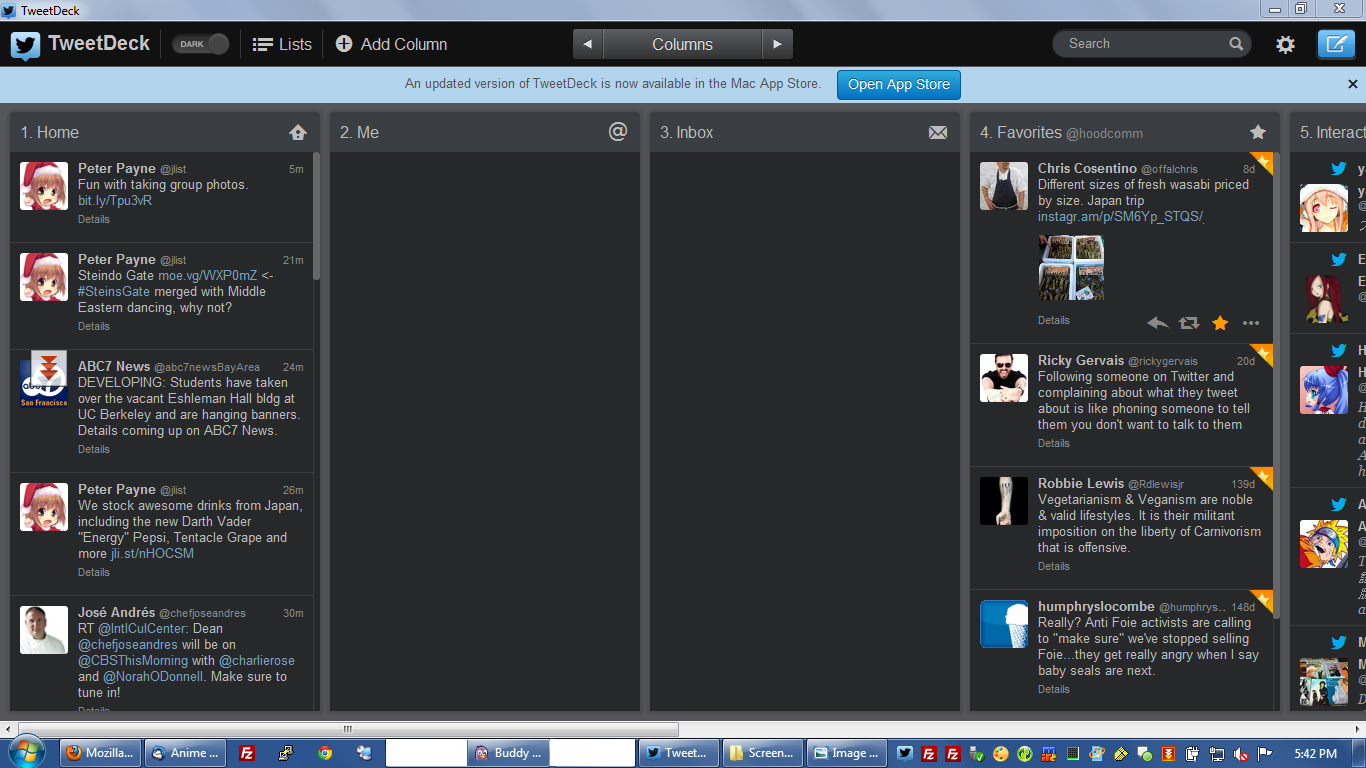
Task: Open Details of the group photos tweet
Action: click(94, 219)
